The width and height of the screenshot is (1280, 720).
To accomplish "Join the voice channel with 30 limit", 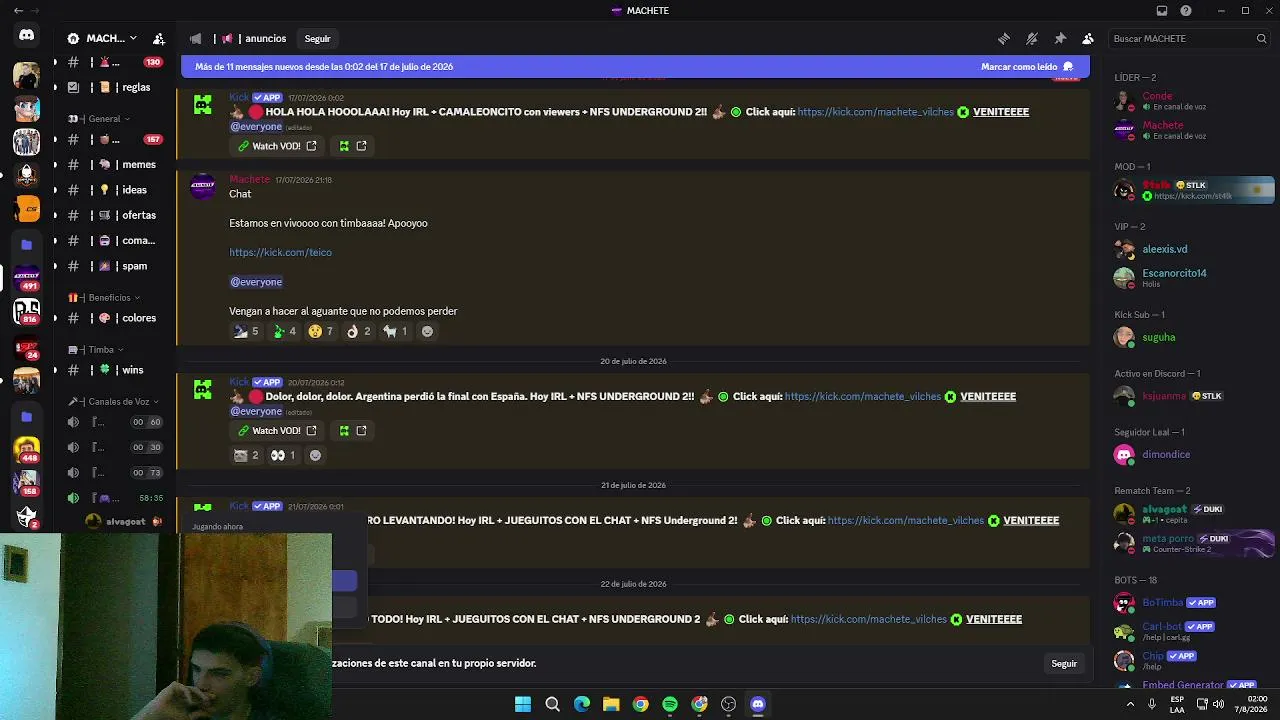I will 114,448.
